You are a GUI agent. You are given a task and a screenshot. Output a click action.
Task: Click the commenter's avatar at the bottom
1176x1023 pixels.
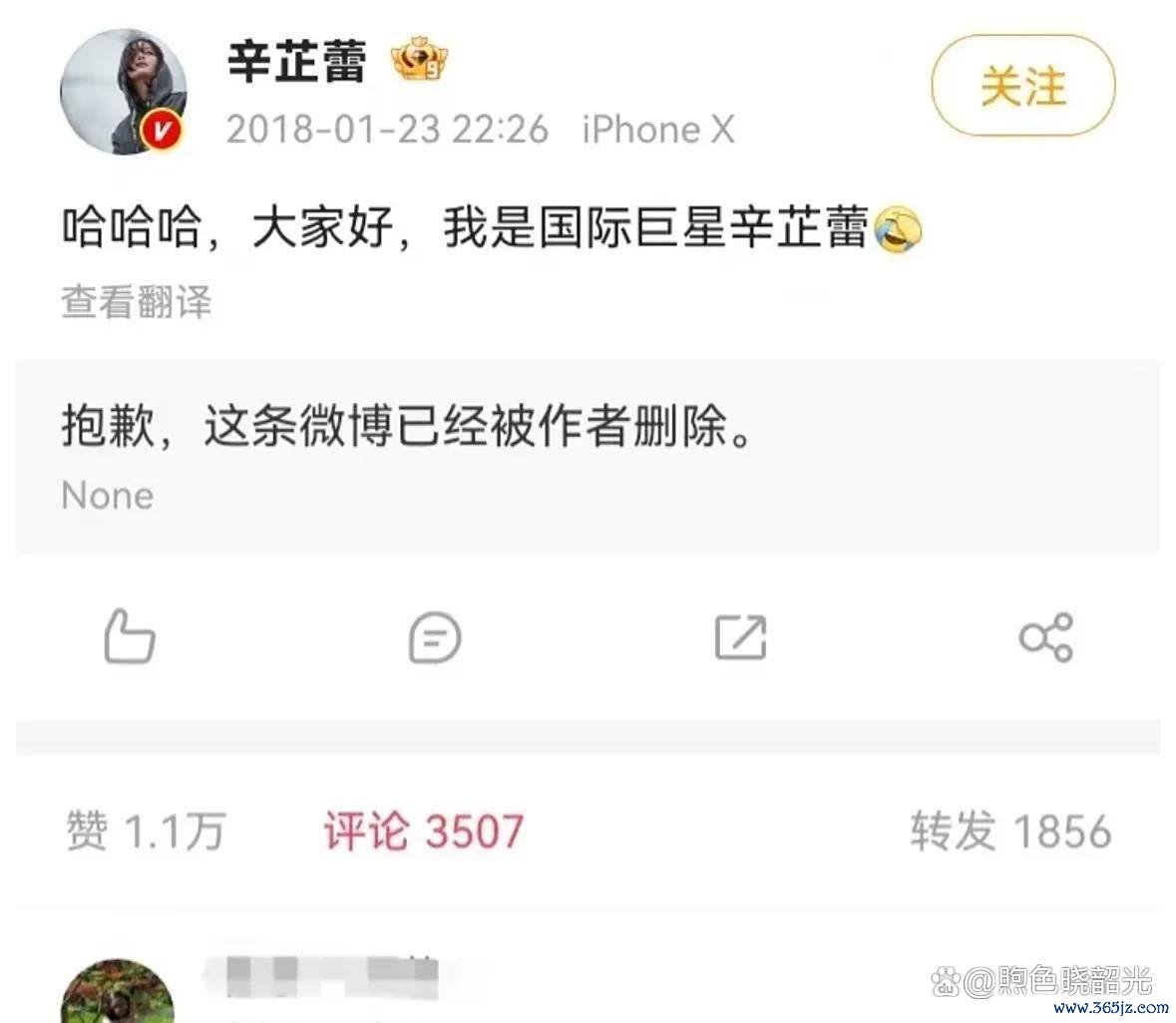pos(117,991)
